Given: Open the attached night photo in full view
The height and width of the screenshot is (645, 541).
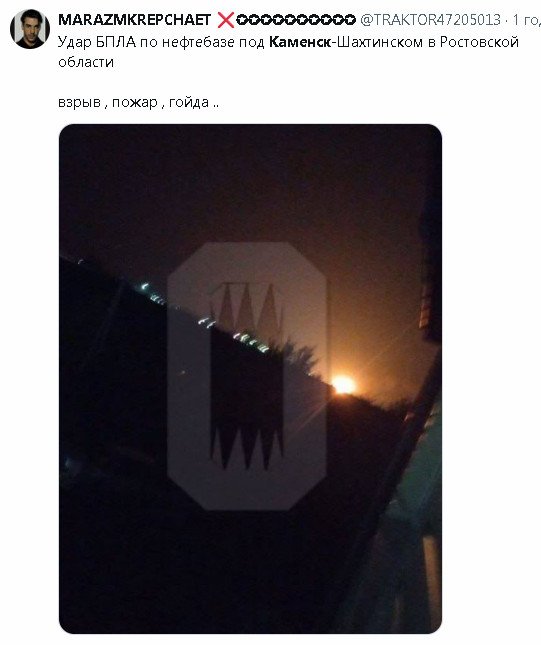Looking at the screenshot, I should click(250, 378).
